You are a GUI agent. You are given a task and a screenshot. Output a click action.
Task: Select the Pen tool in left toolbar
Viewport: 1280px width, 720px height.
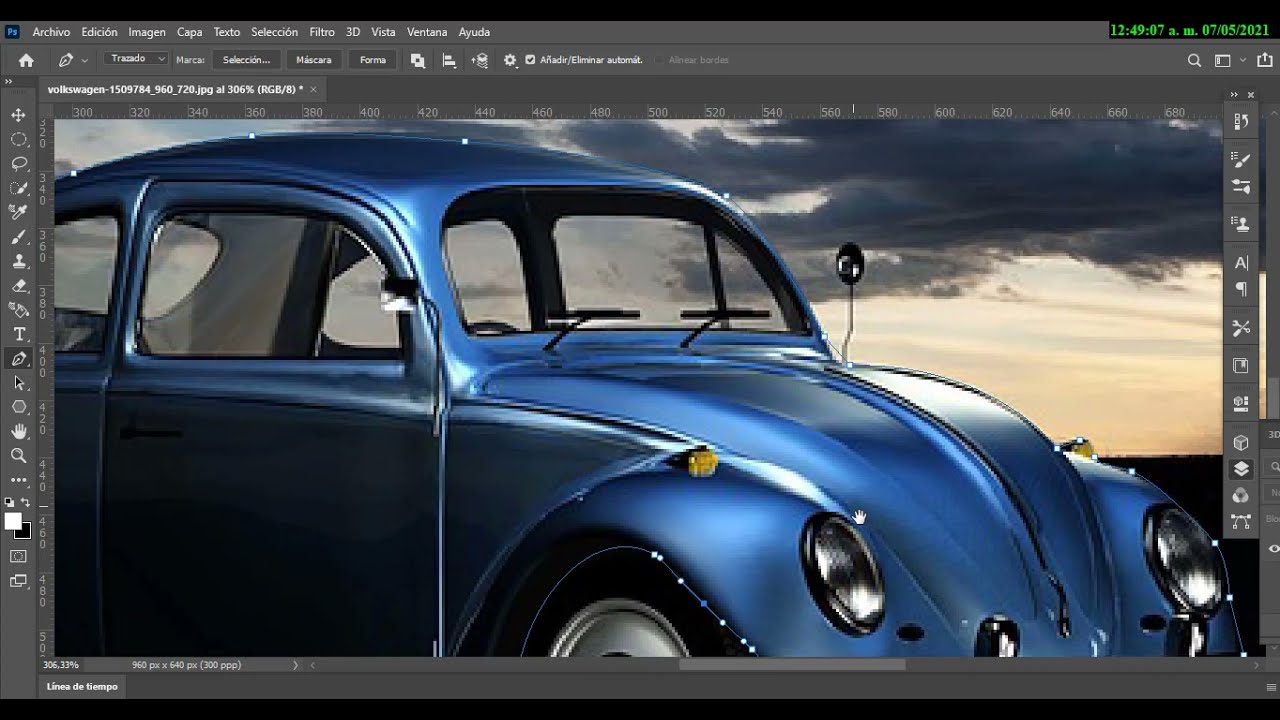pyautogui.click(x=19, y=359)
